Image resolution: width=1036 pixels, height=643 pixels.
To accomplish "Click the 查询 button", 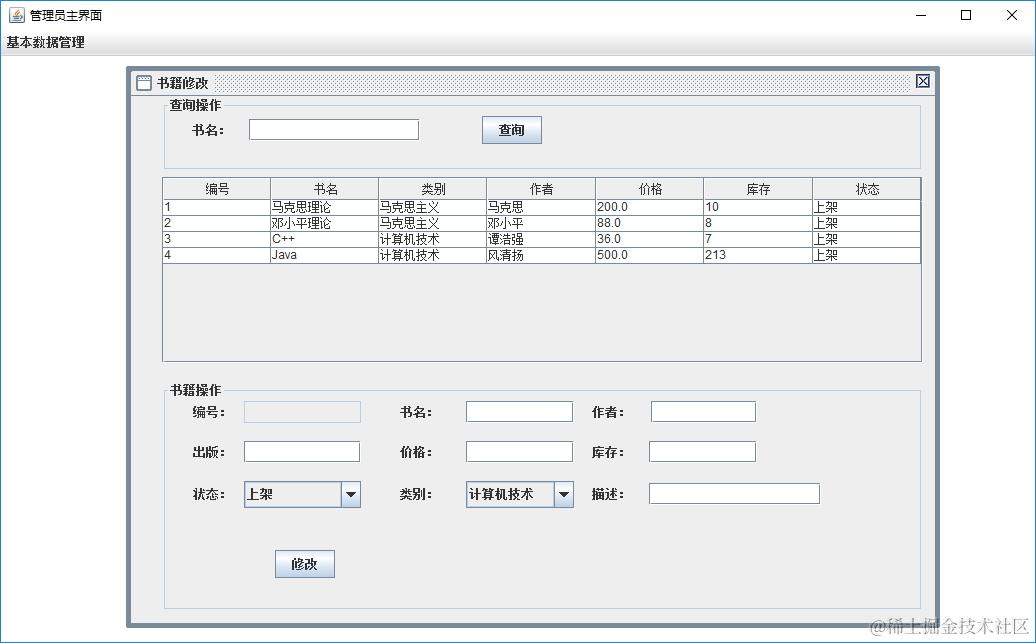I will point(511,130).
